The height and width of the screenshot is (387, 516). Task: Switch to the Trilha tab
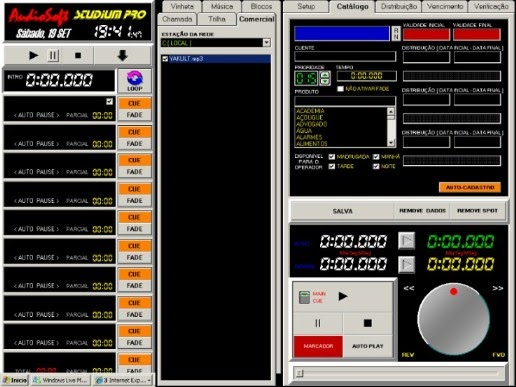[x=217, y=19]
